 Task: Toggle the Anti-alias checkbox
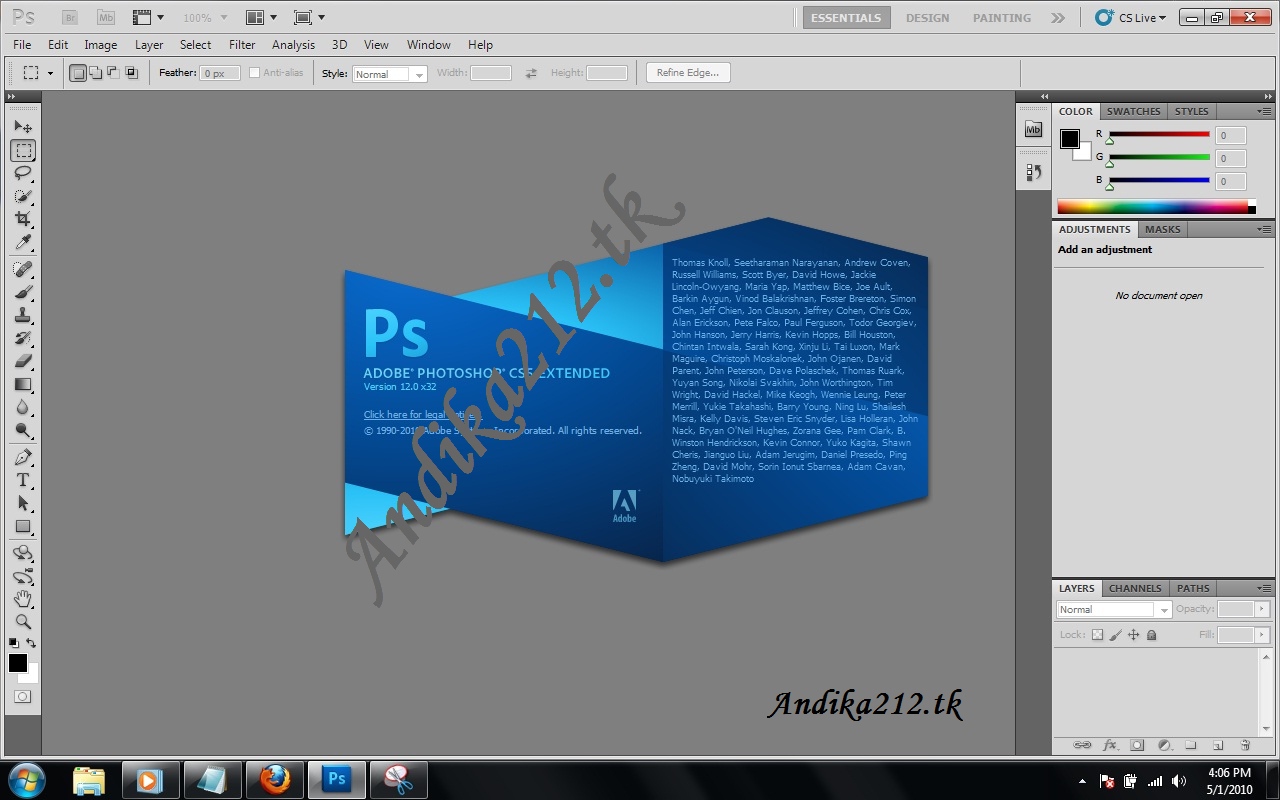[x=254, y=73]
